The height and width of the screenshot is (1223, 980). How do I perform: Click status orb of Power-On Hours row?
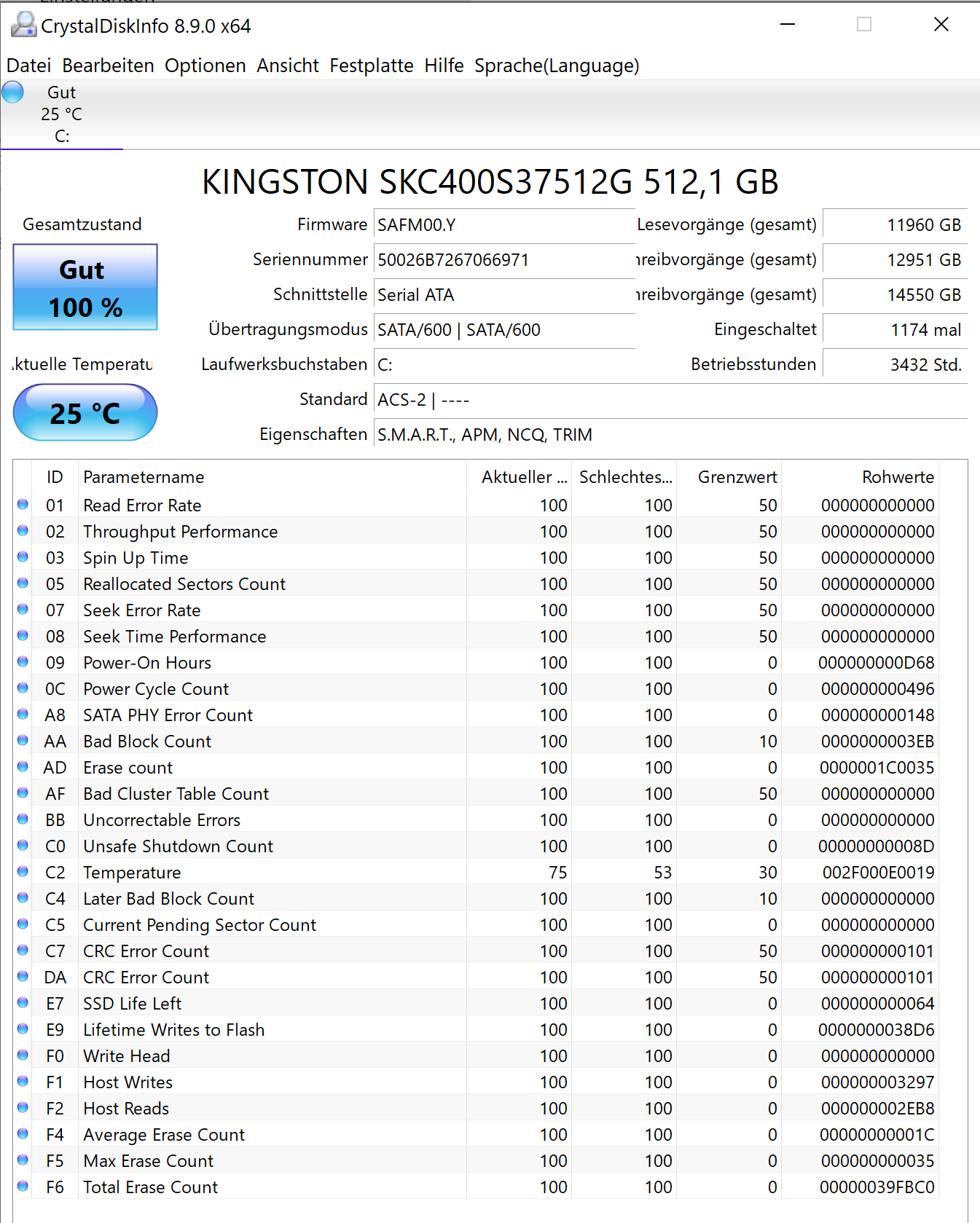coord(23,661)
